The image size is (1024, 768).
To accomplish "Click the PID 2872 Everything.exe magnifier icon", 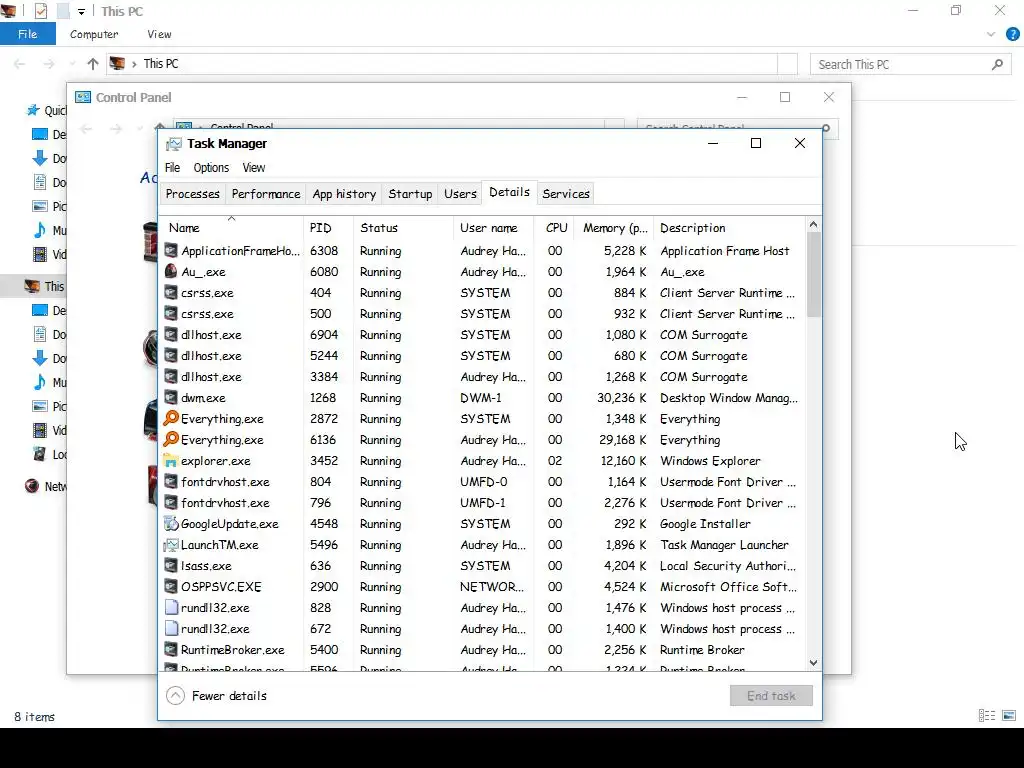I will (170, 418).
